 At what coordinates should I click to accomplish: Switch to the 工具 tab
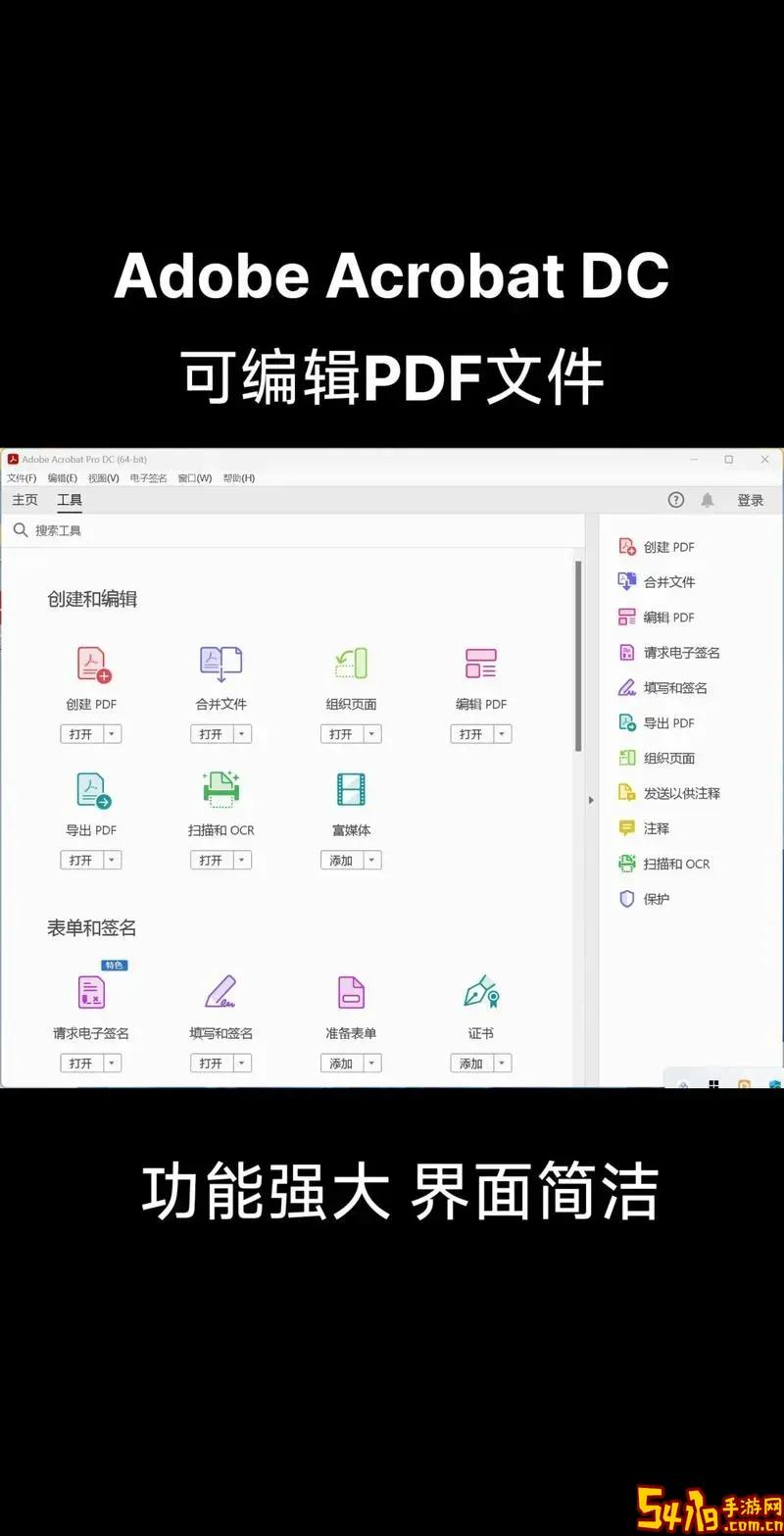point(70,500)
